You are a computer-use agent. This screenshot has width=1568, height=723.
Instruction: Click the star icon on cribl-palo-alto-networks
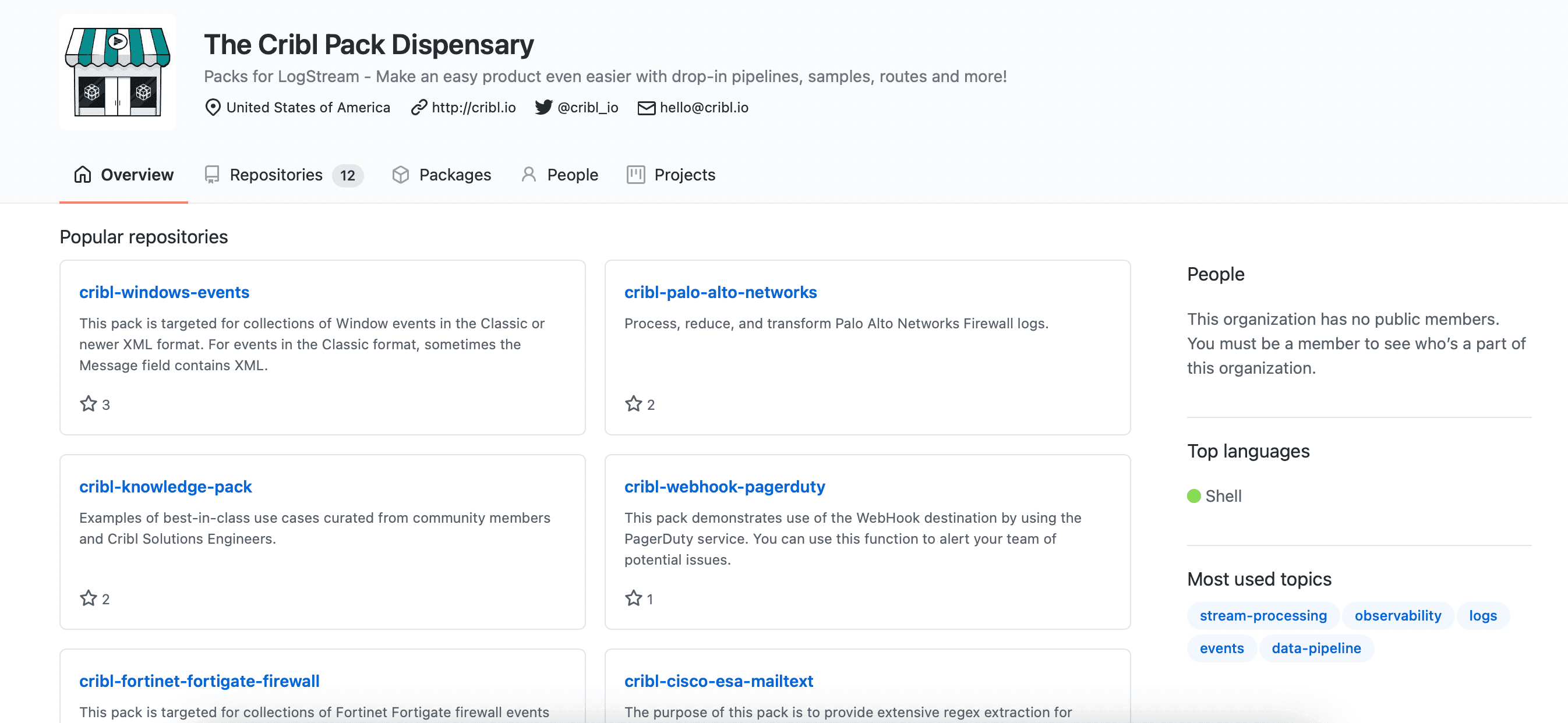tap(633, 404)
